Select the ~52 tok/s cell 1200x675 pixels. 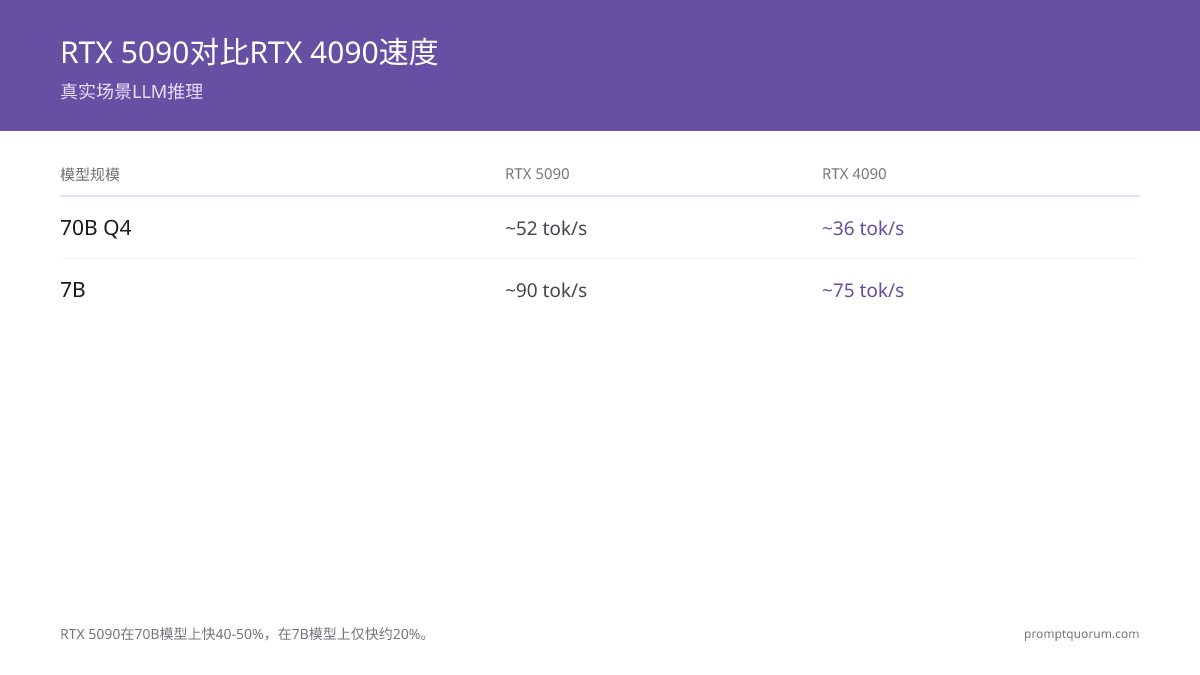coord(546,228)
